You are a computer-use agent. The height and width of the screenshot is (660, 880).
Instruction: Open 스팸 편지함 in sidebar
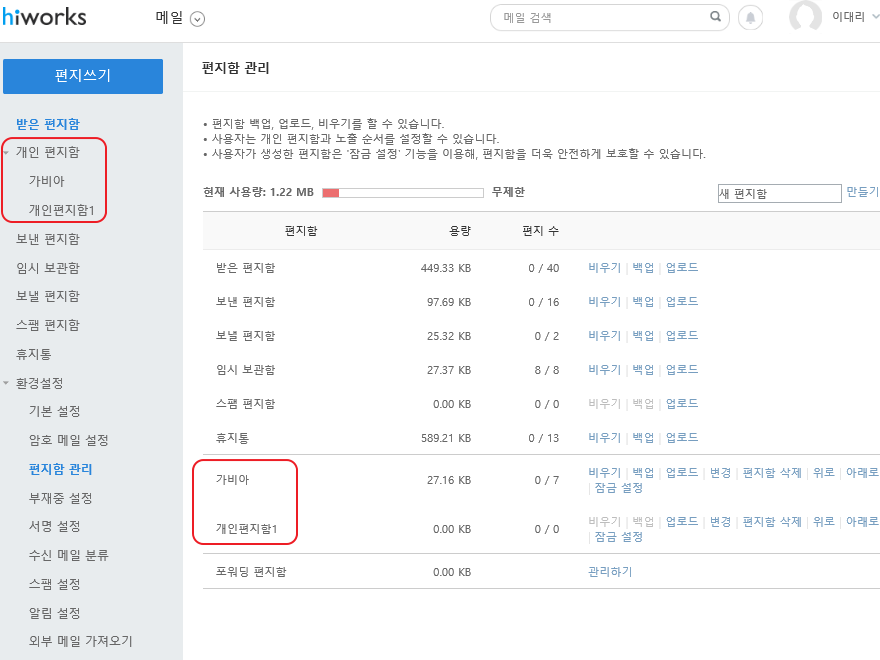tap(48, 326)
